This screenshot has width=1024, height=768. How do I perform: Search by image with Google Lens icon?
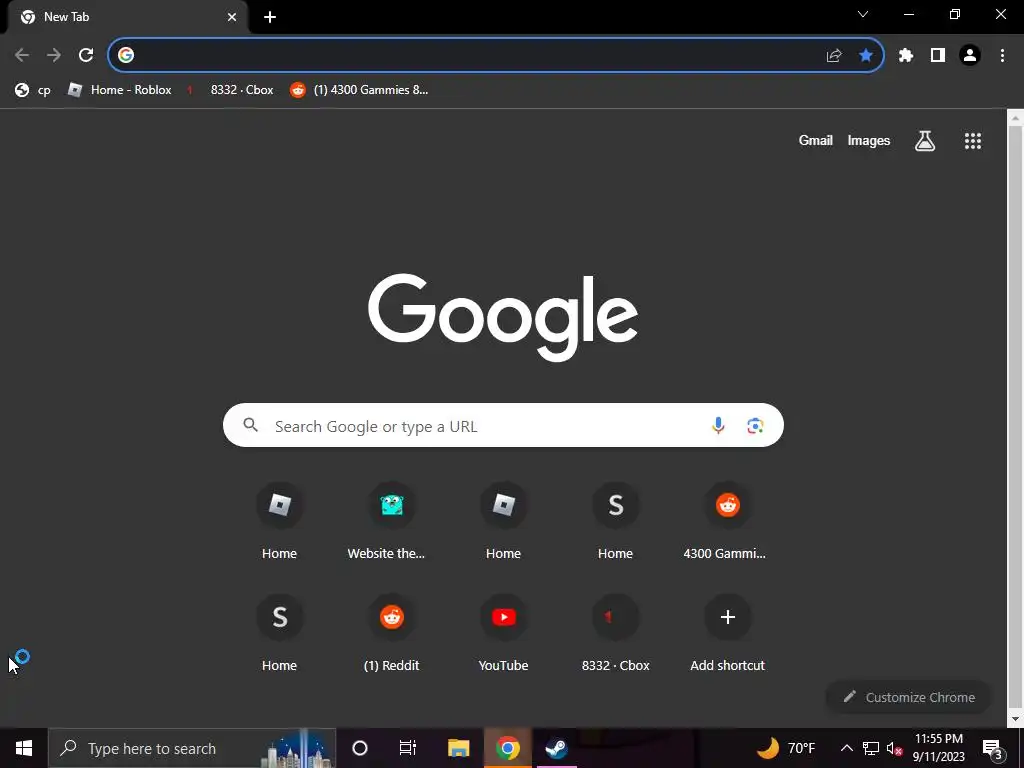[755, 426]
